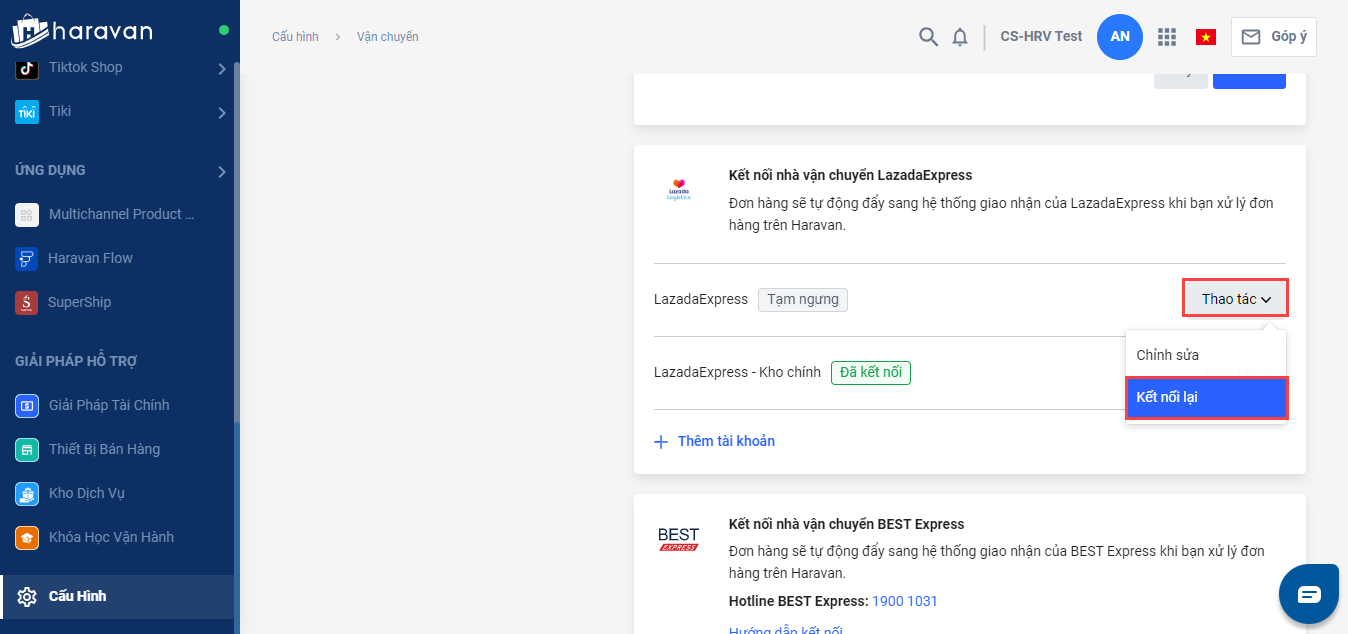Expand the Tiki channel arrow
1348x634 pixels.
221,112
